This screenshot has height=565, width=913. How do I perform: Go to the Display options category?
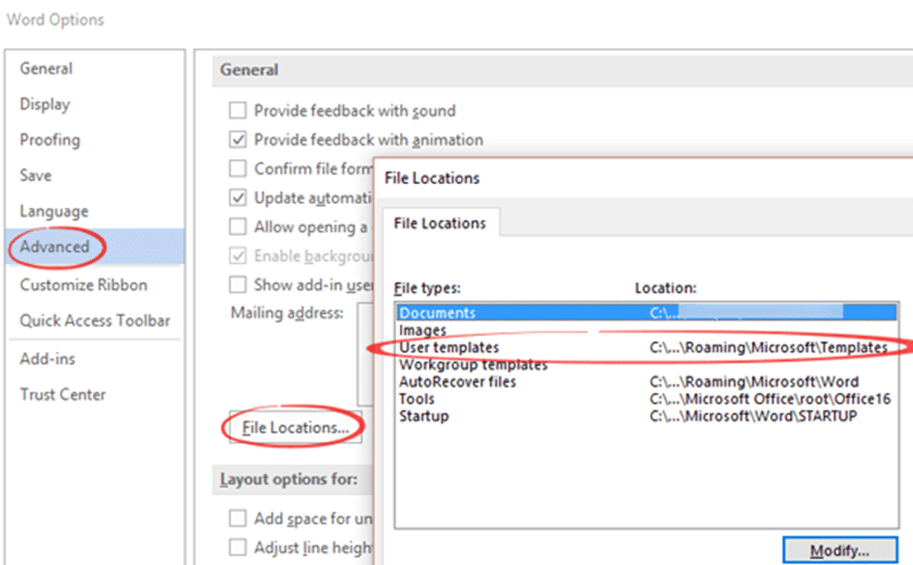pos(45,104)
